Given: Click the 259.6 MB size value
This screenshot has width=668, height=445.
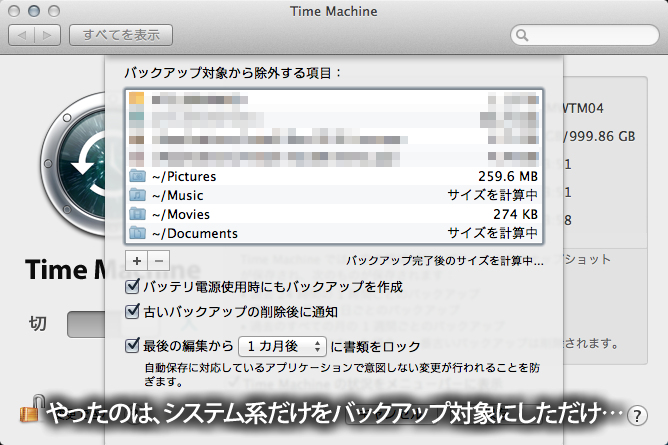Looking at the screenshot, I should click(x=508, y=176).
